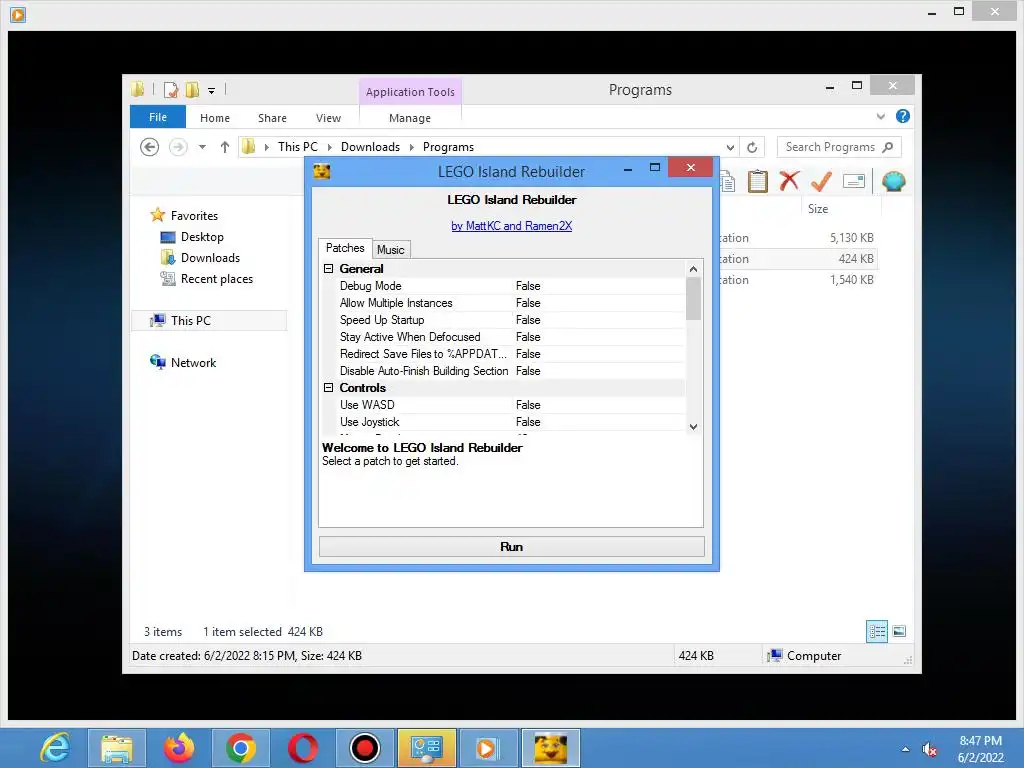Select the 5,130 KB file row

point(797,238)
